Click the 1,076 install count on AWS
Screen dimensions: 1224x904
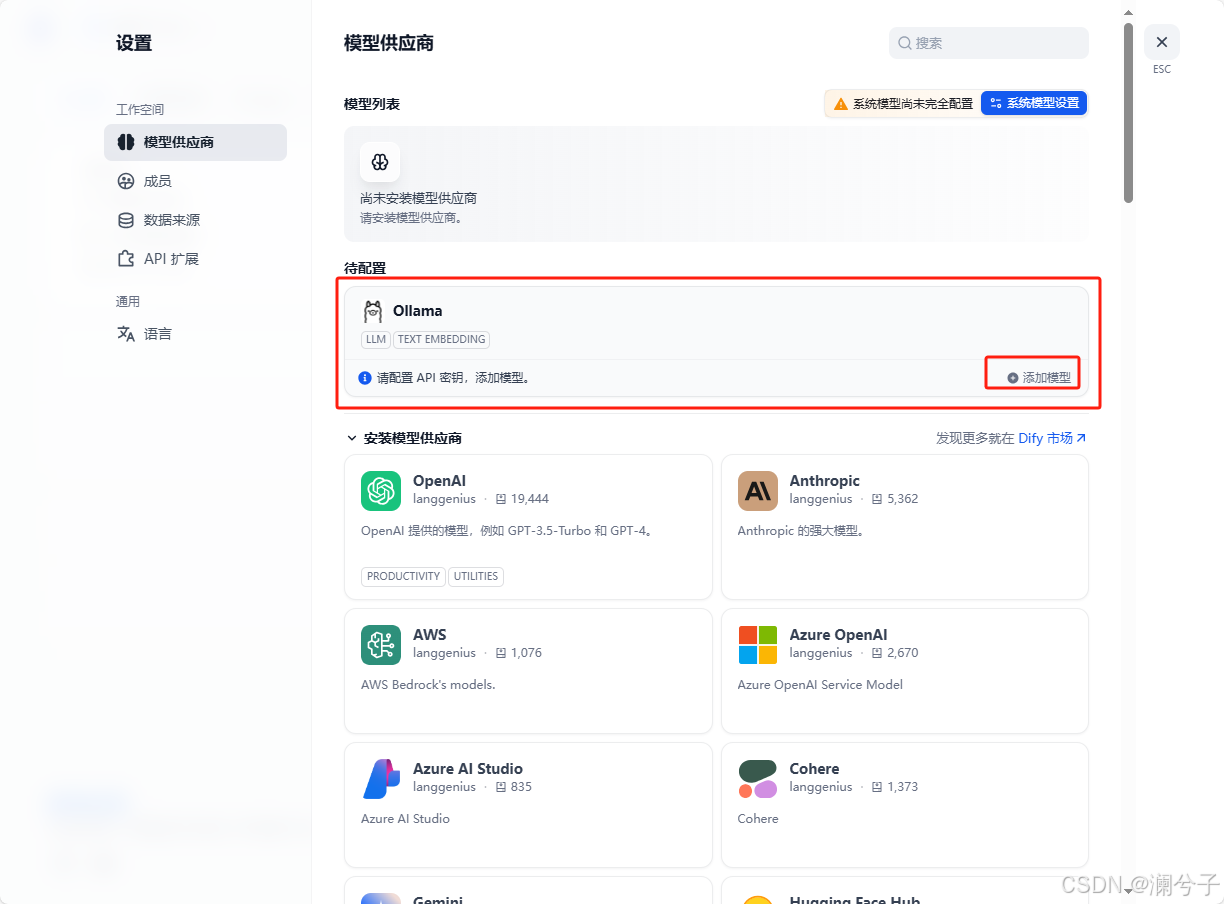coord(526,653)
